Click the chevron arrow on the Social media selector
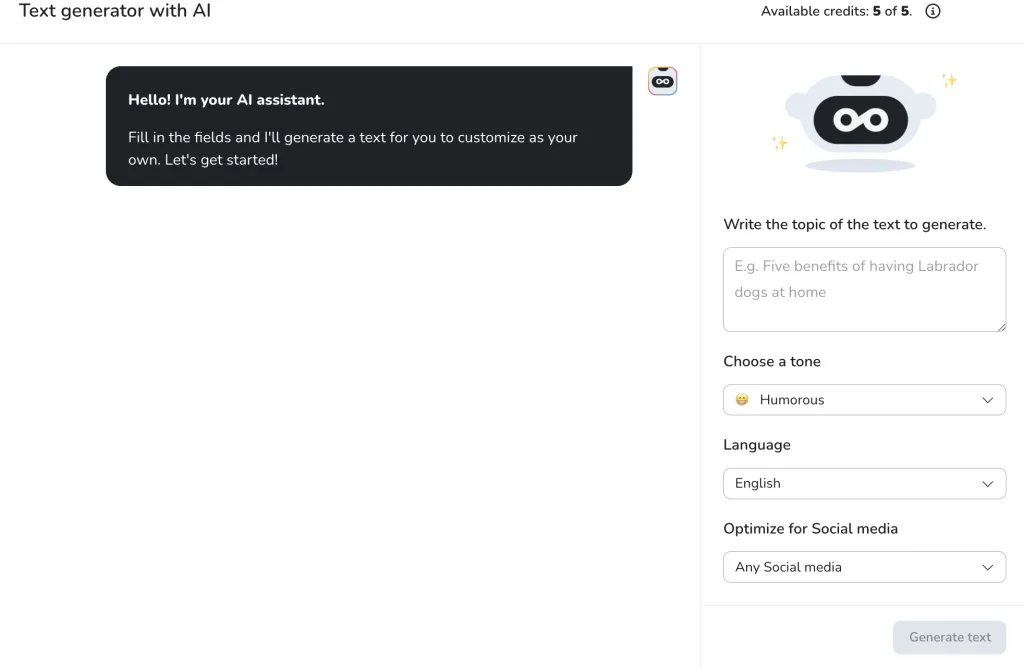Viewport: 1024px width, 668px height. 988,567
